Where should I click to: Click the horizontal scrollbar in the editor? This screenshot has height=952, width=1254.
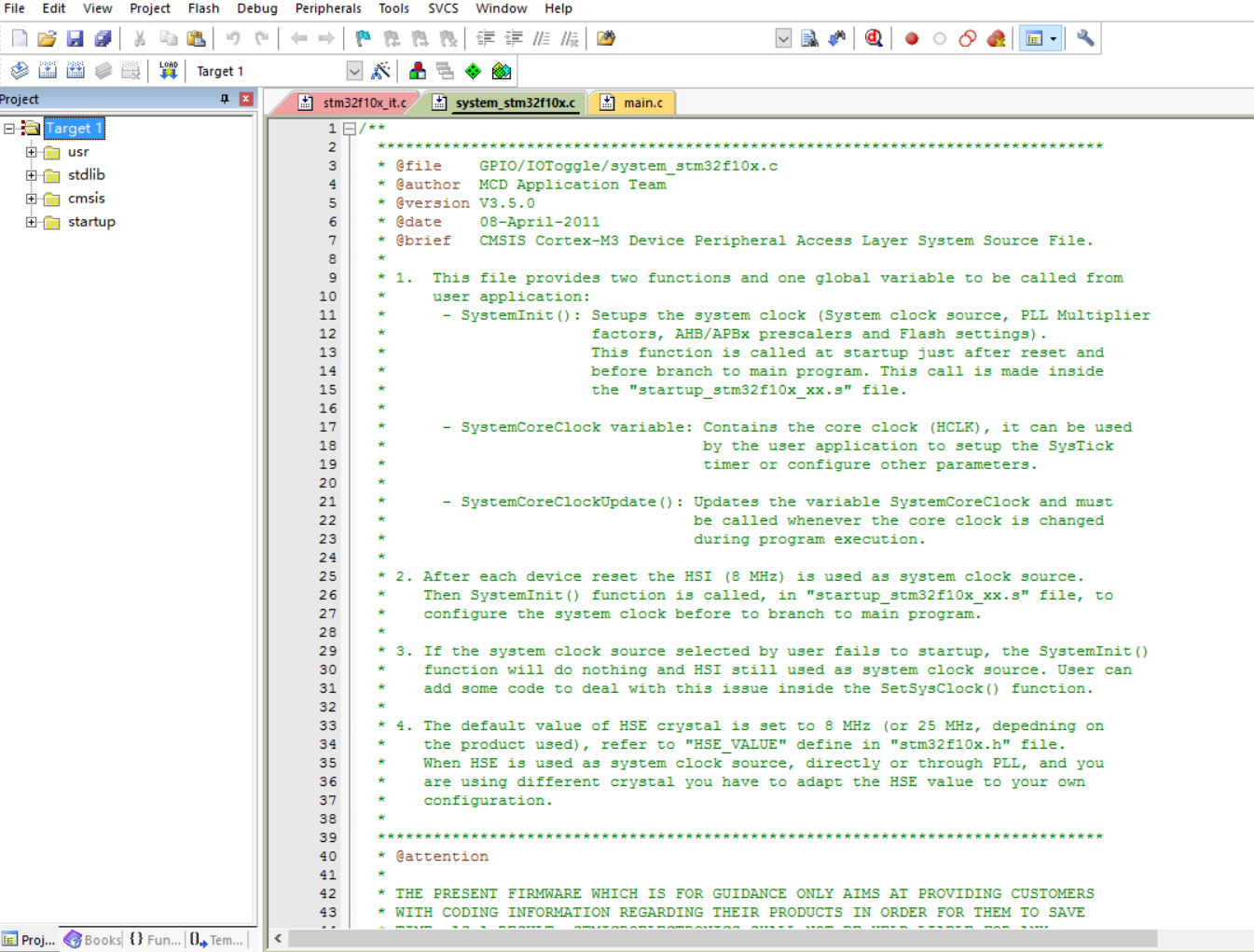click(723, 939)
